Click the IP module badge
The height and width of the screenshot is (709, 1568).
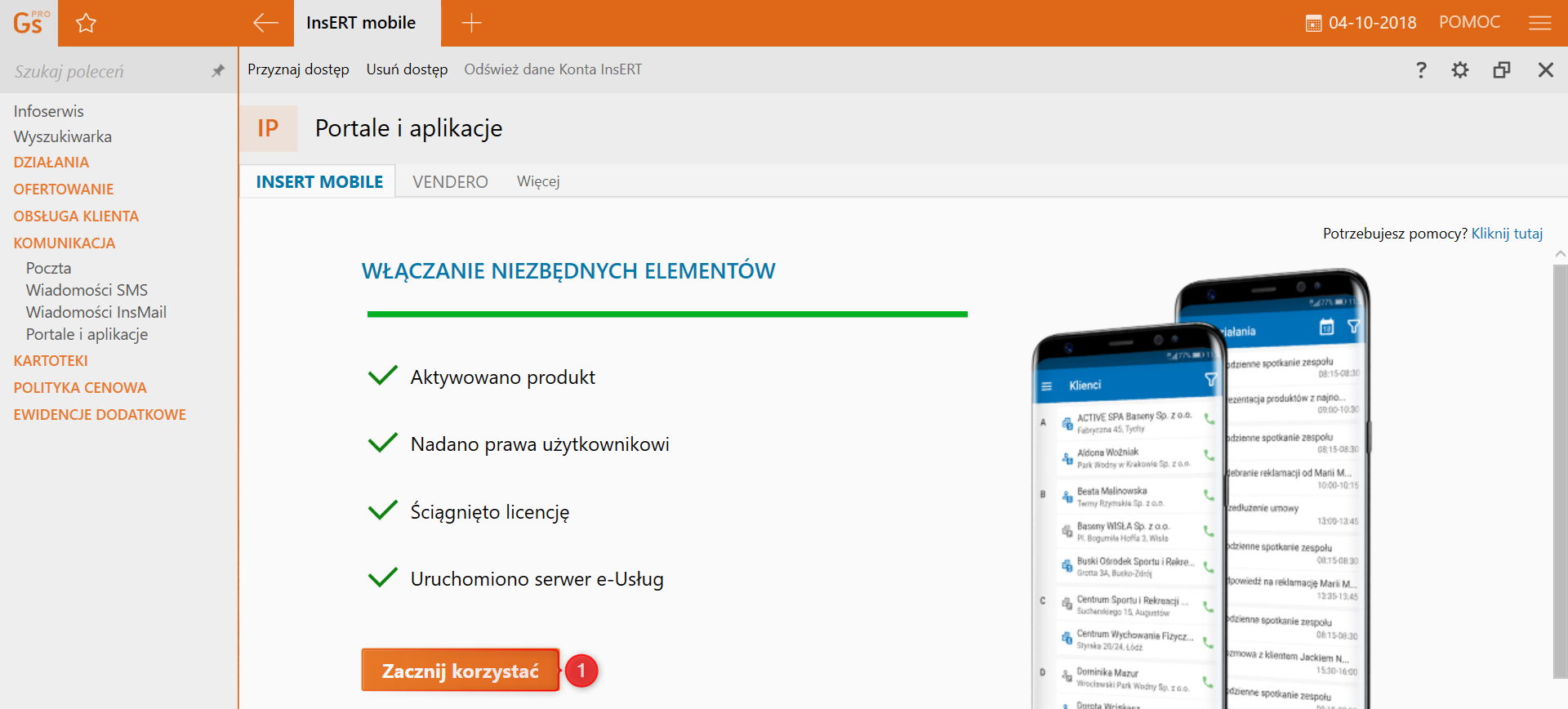268,128
